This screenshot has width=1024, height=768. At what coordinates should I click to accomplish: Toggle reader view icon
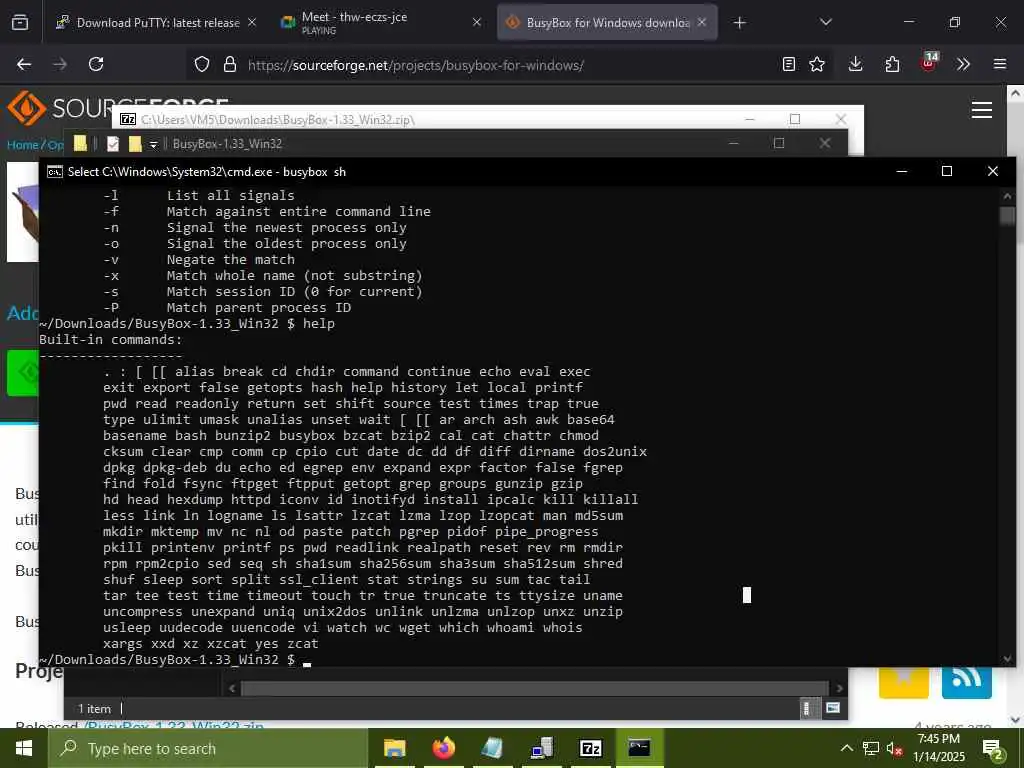[789, 64]
